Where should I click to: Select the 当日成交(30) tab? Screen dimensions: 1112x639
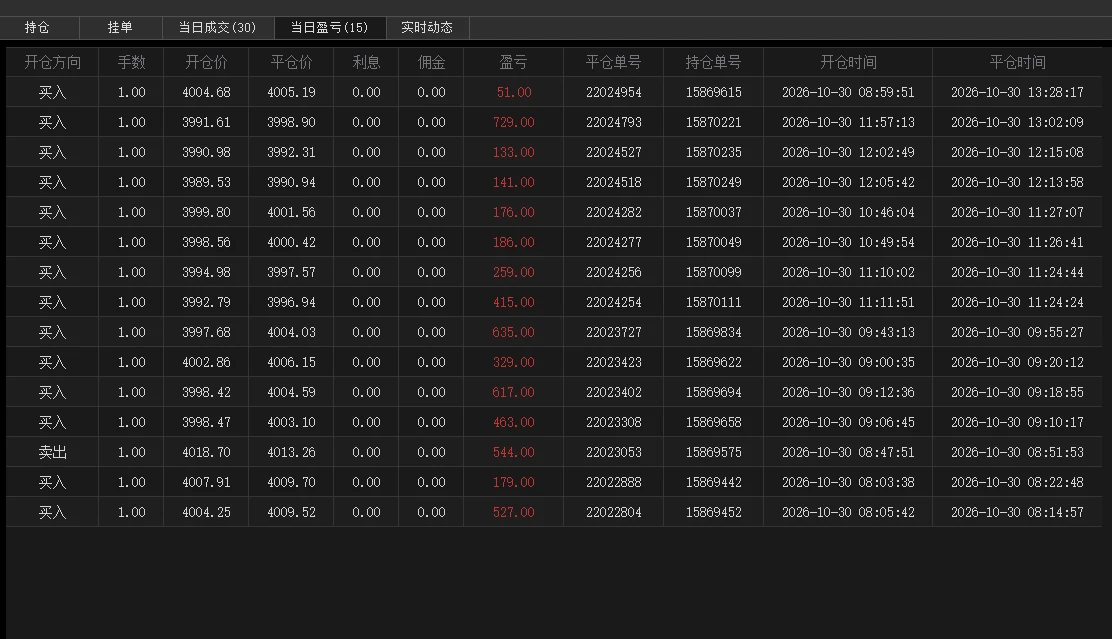pos(217,28)
